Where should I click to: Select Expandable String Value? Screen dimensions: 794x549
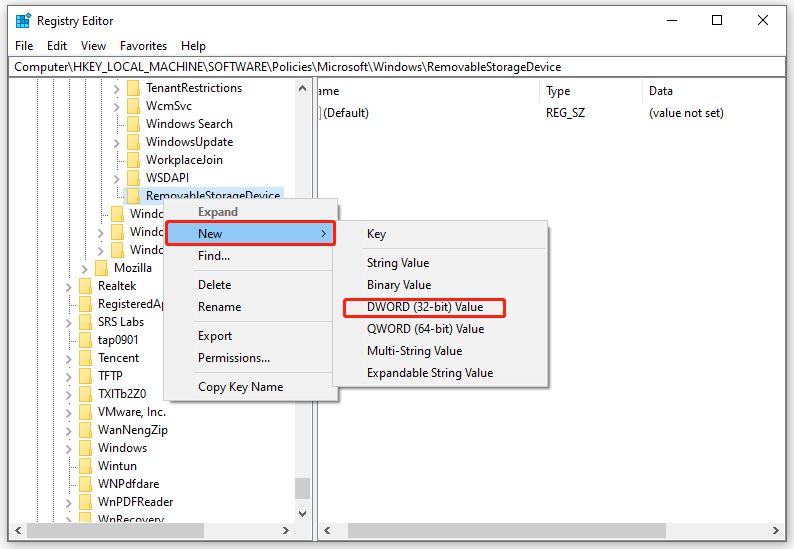[x=441, y=373]
